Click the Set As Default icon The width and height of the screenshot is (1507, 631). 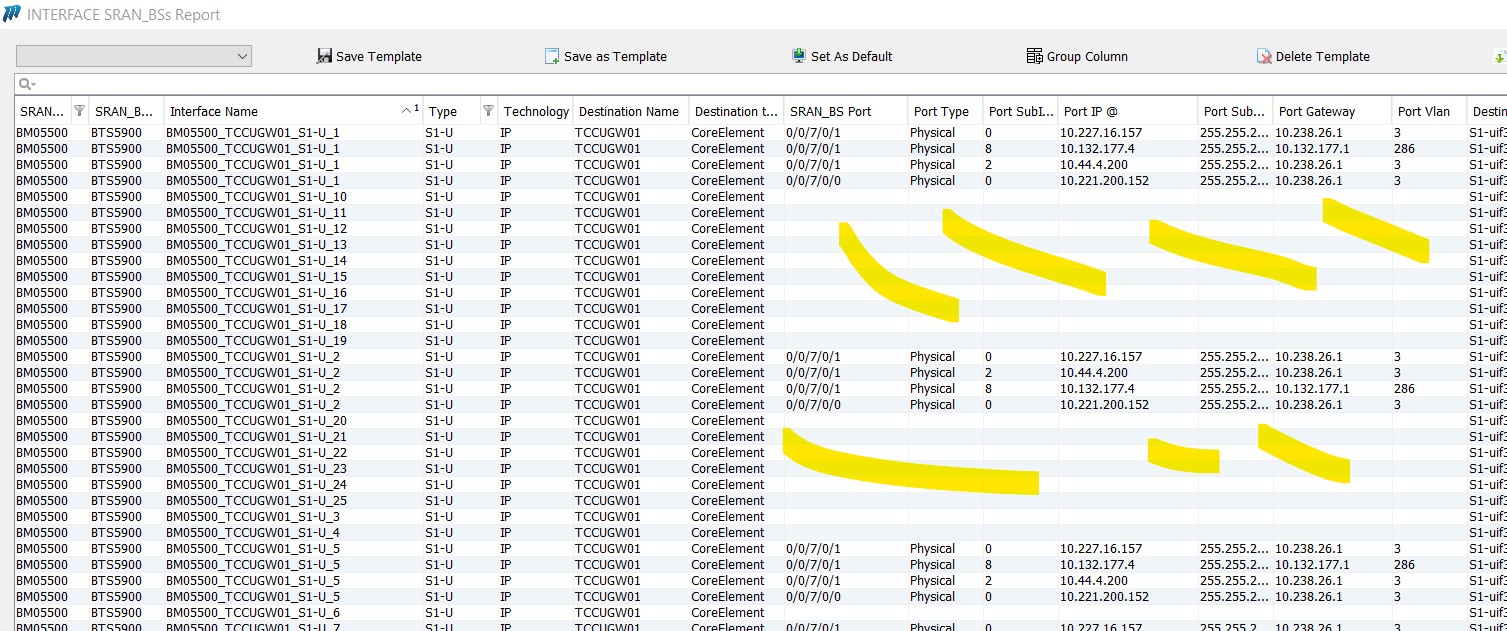coord(799,57)
